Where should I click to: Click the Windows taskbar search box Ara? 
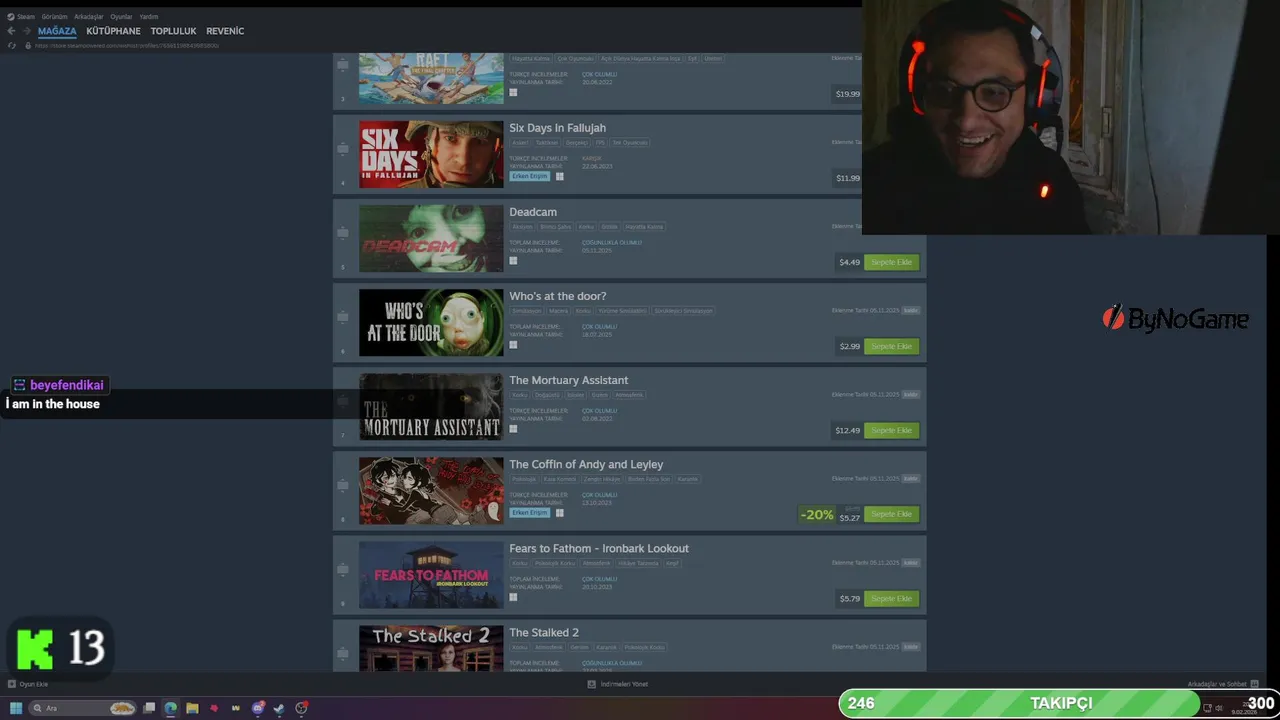pos(83,708)
